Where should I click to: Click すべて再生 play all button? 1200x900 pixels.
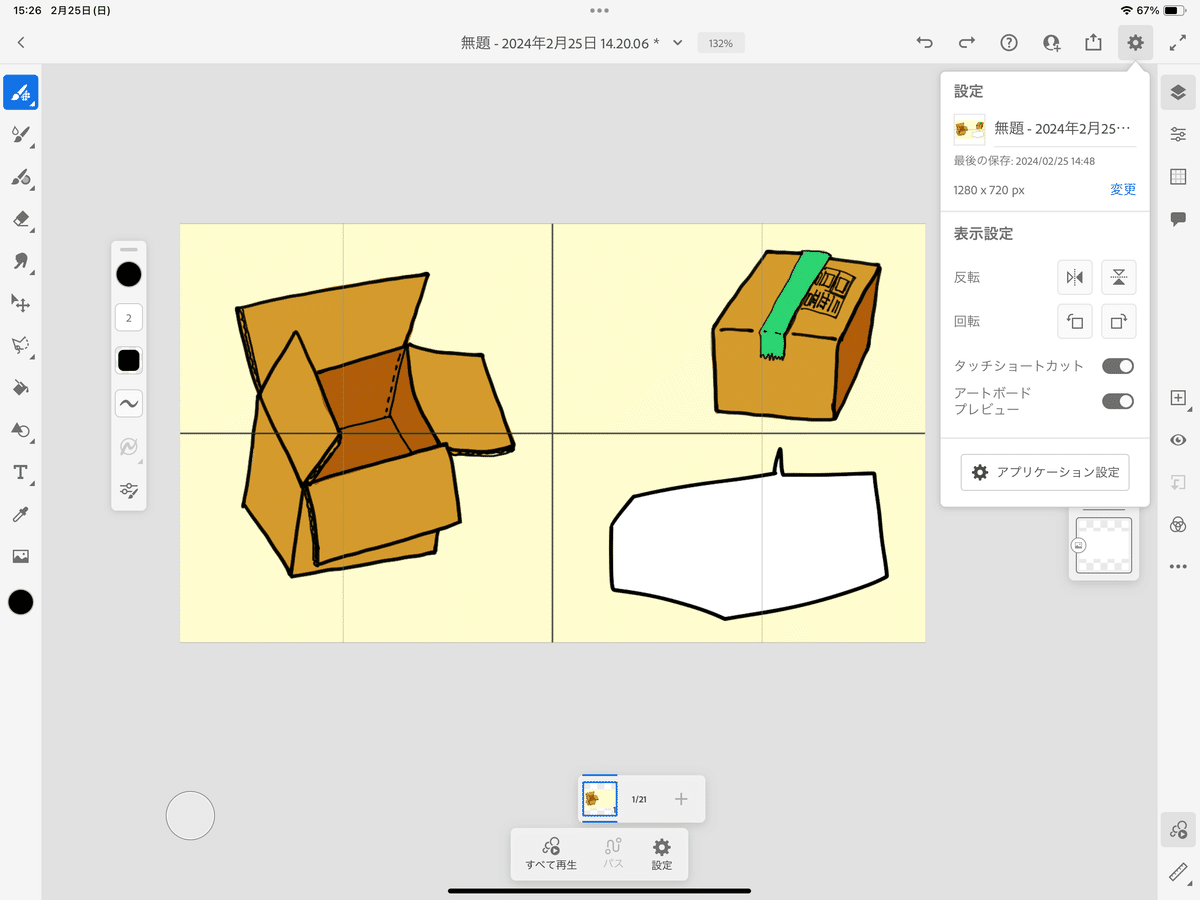point(551,853)
